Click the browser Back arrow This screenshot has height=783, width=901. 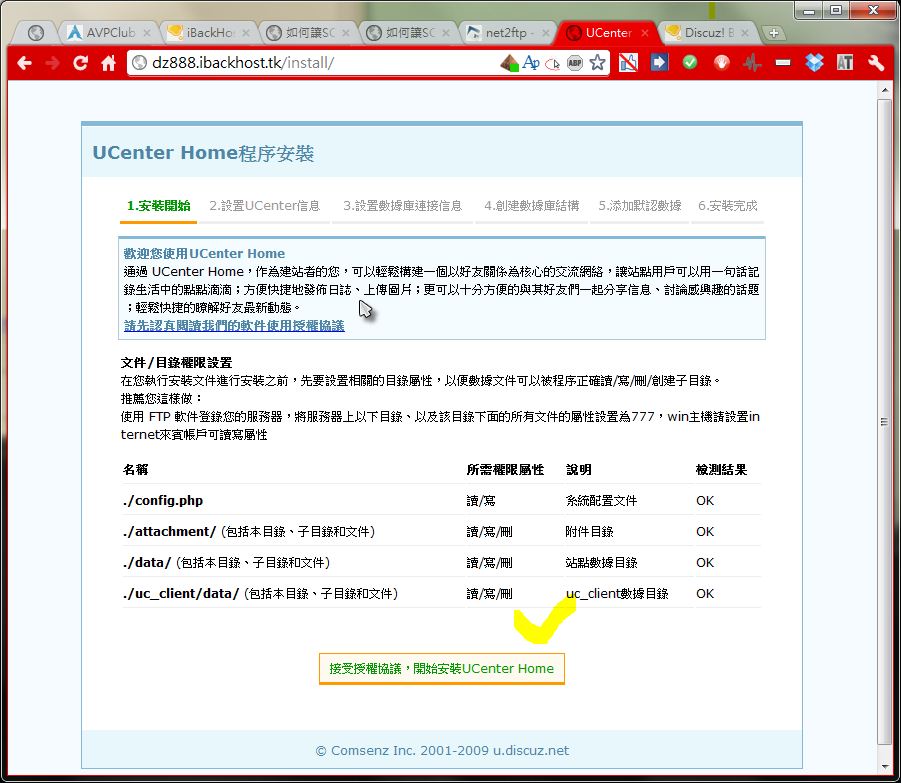click(x=25, y=63)
